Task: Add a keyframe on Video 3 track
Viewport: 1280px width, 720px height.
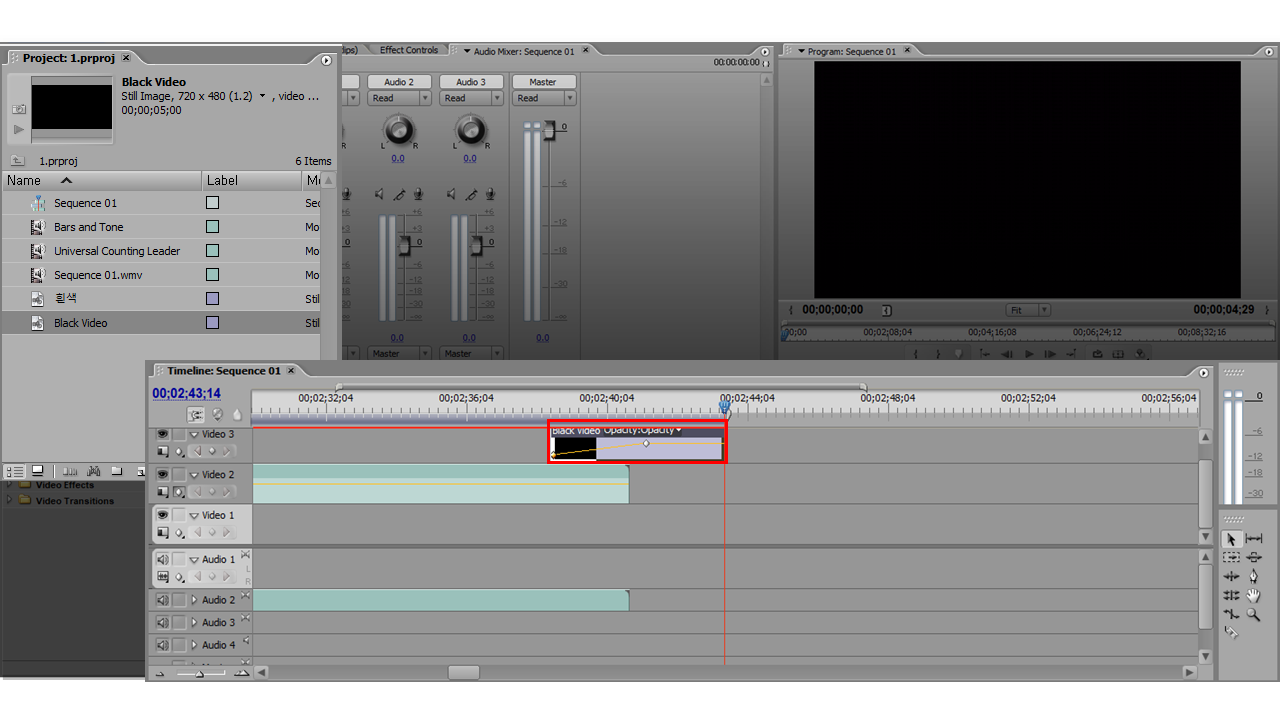Action: (x=212, y=451)
